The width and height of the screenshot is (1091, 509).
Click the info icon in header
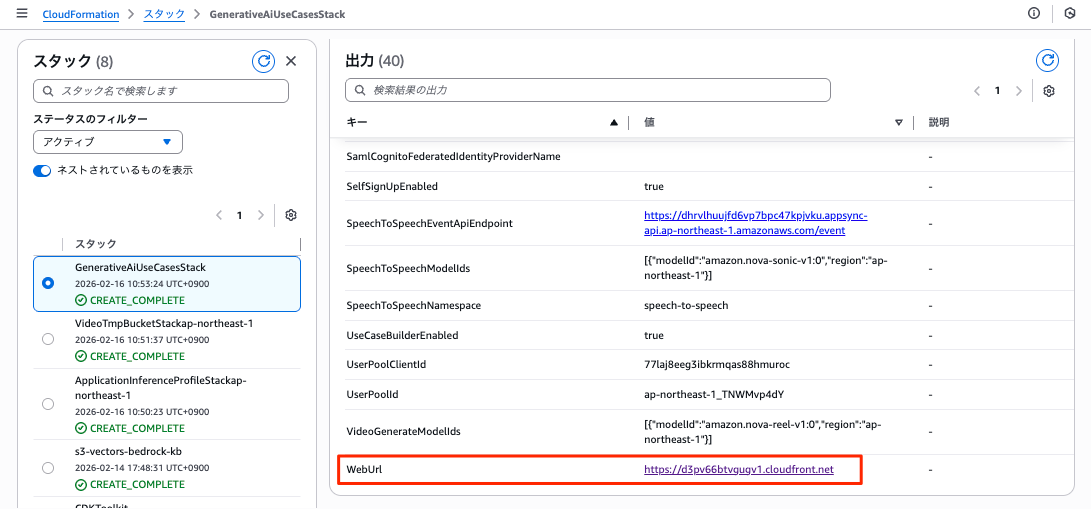tap(1034, 14)
